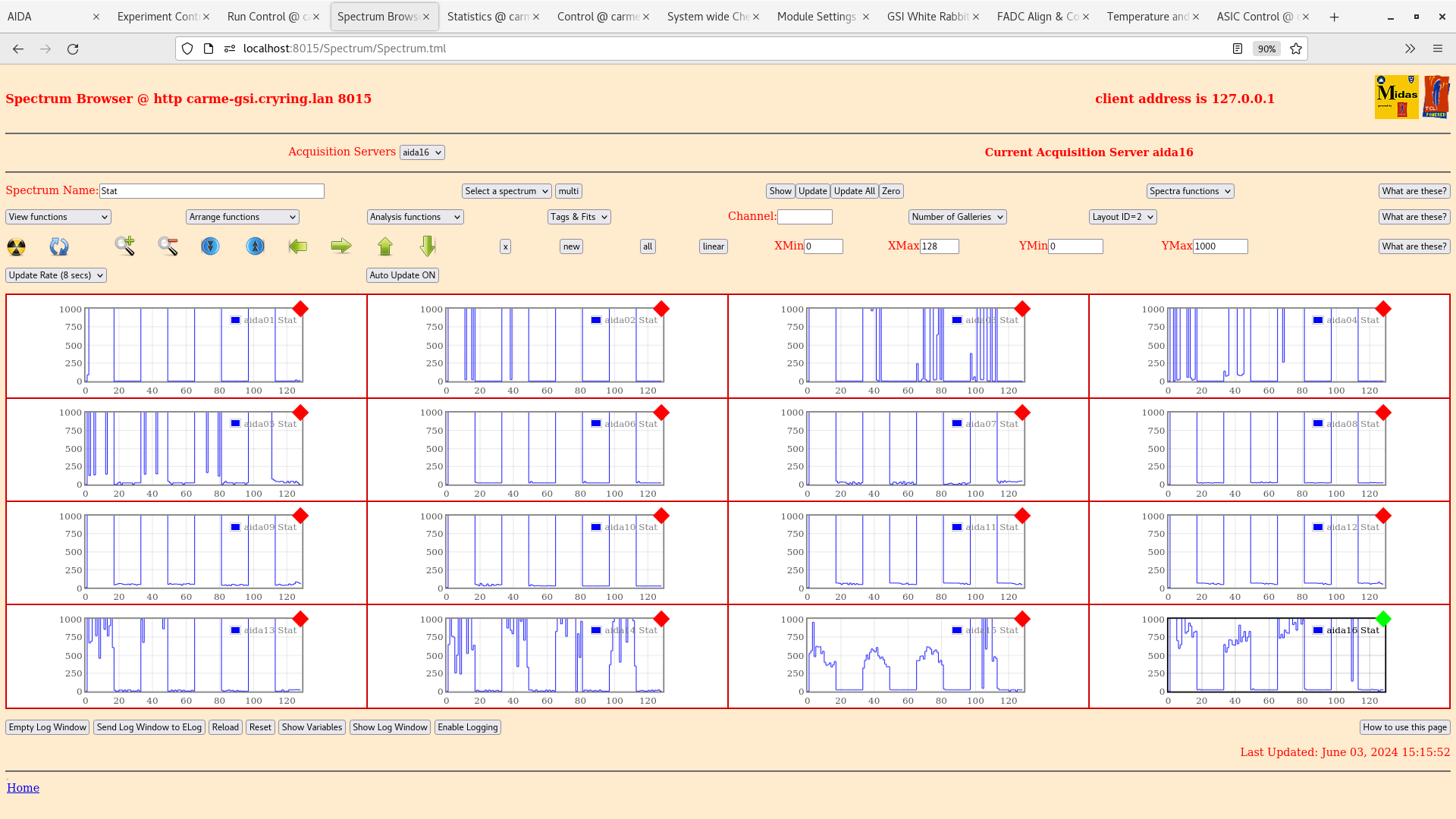Expand the Number of Galleries dropdown
Screen dimensions: 1456x819
[957, 217]
